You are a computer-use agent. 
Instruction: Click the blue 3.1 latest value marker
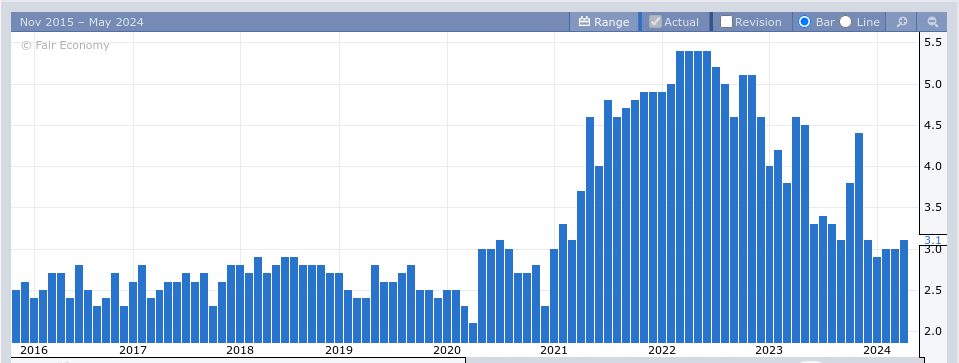click(x=932, y=240)
